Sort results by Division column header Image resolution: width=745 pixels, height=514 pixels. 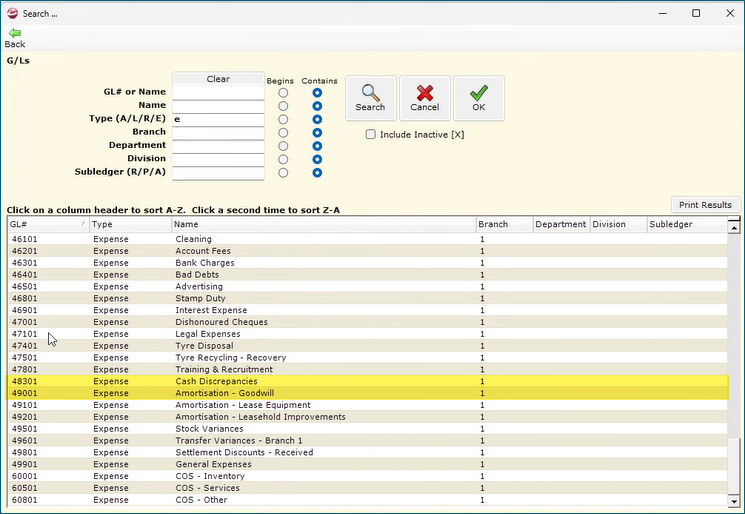point(619,224)
